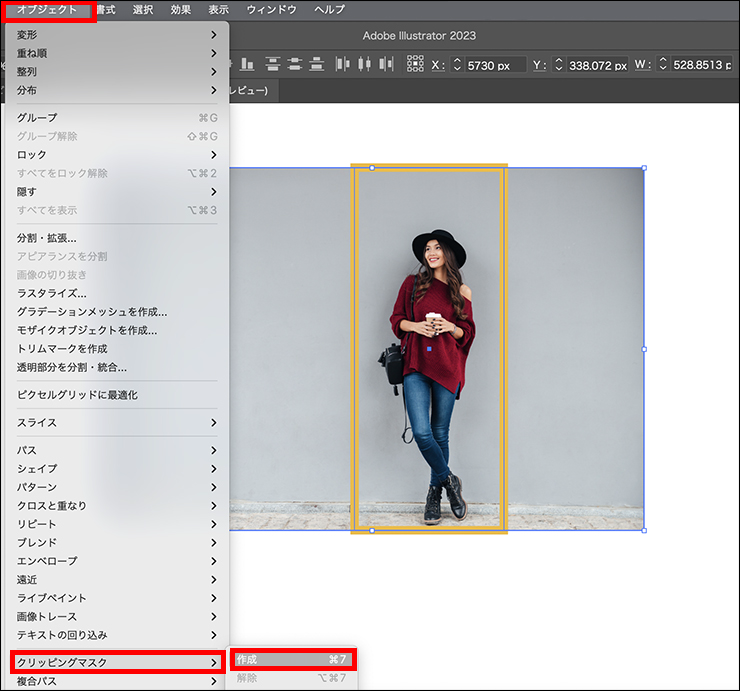Expand the 変形 submenu

click(x=117, y=35)
